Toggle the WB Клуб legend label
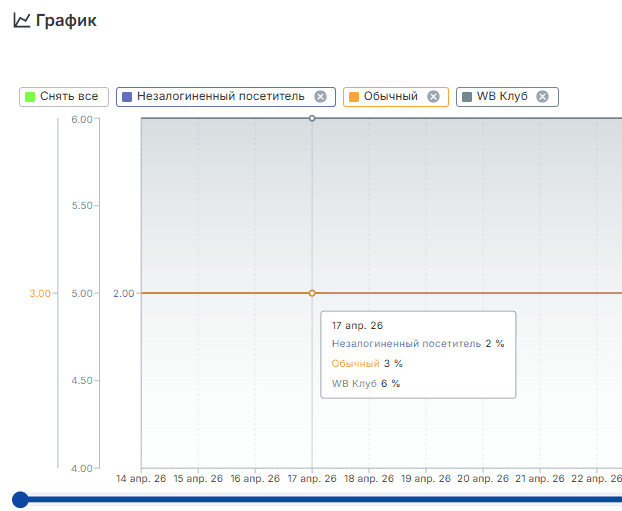This screenshot has height=511, width=622. pyautogui.click(x=502, y=96)
